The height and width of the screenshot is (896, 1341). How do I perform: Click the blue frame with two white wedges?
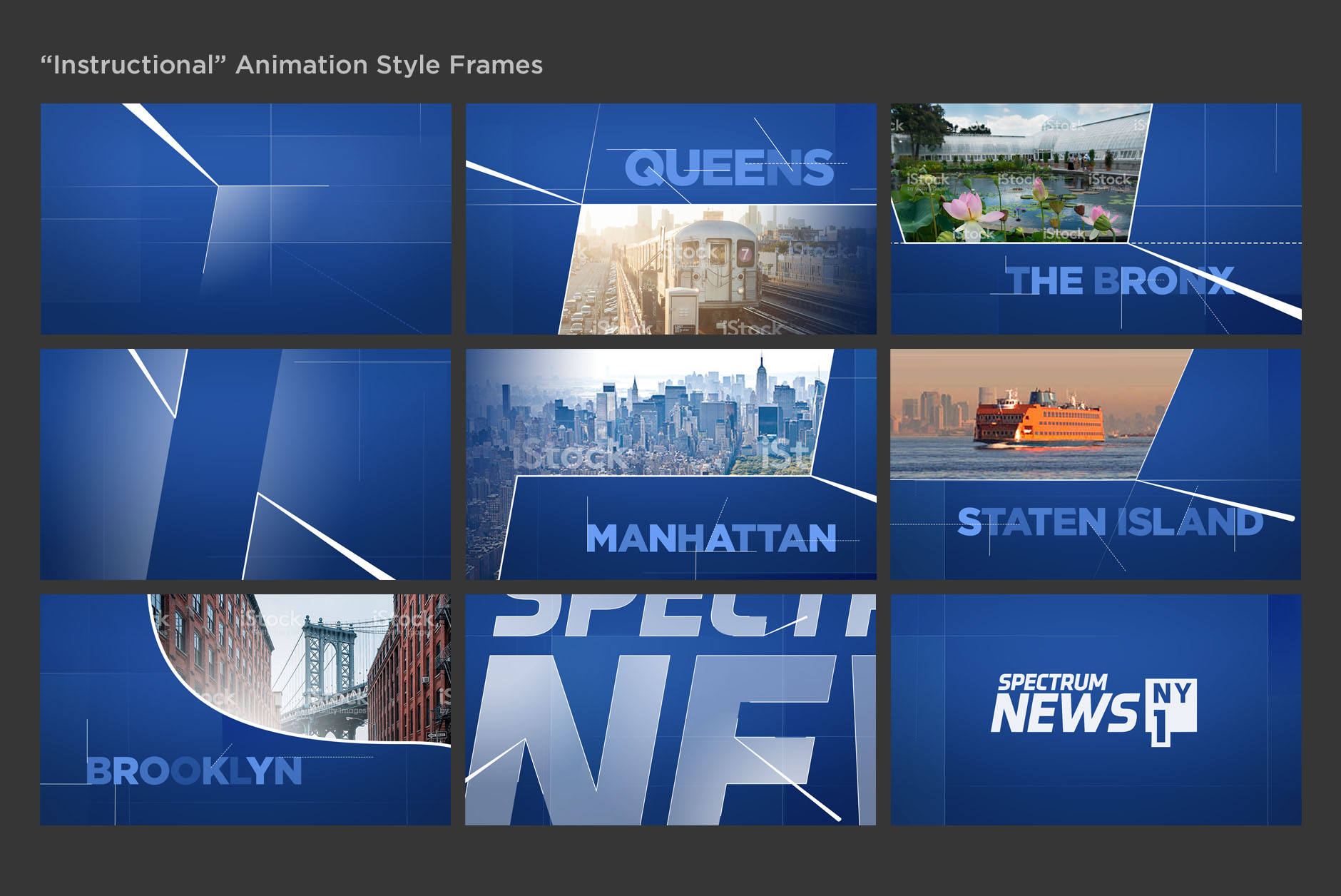[x=245, y=464]
